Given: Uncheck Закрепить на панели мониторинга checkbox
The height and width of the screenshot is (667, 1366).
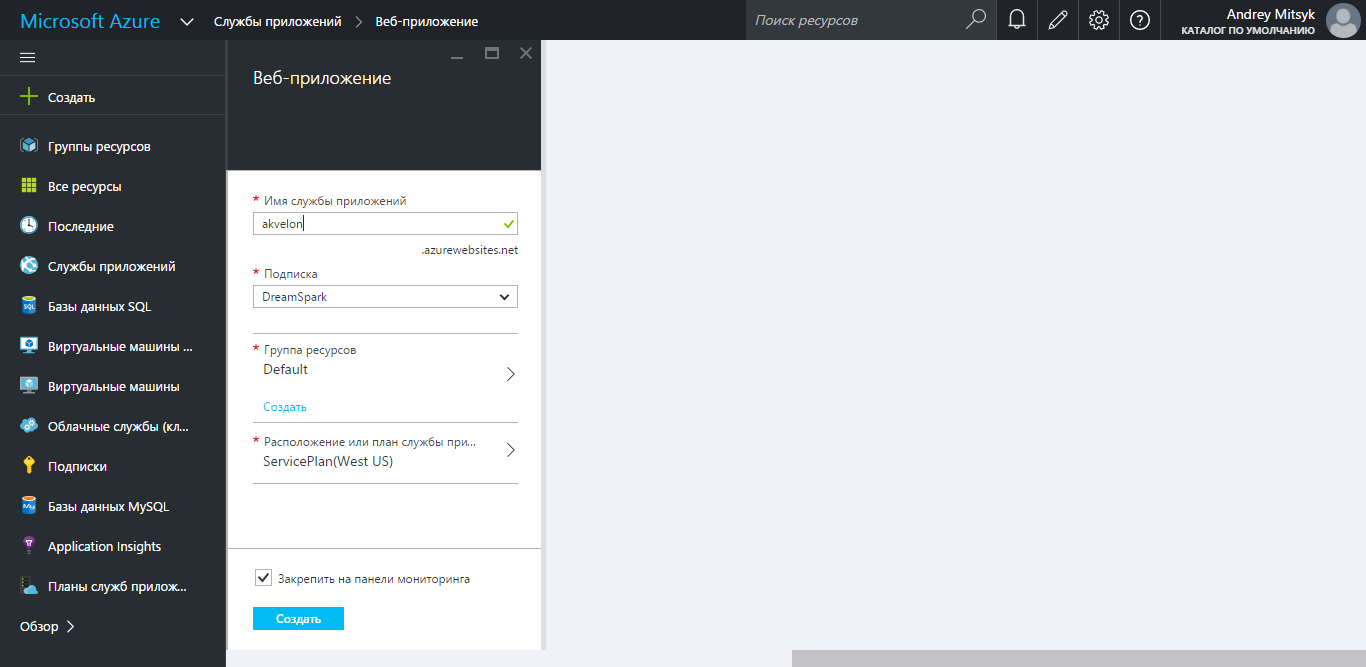Looking at the screenshot, I should pos(264,578).
